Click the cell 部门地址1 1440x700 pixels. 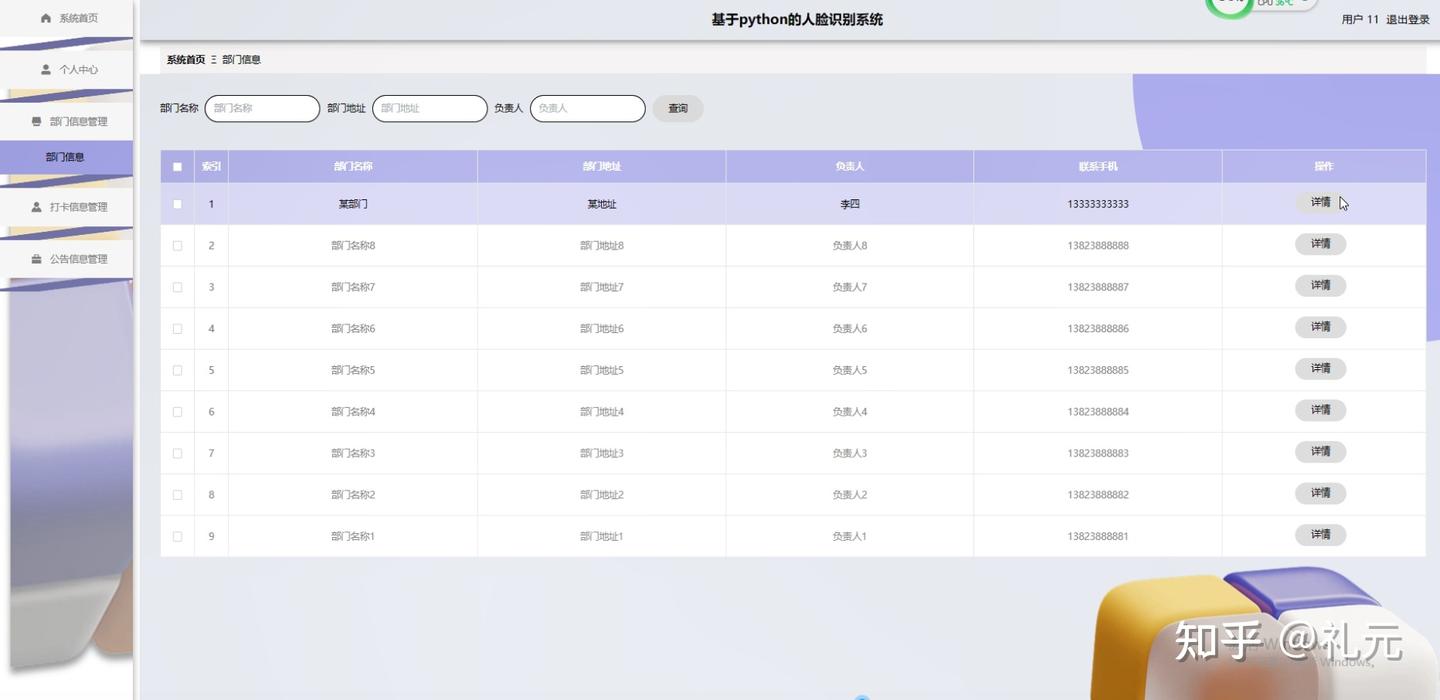602,536
